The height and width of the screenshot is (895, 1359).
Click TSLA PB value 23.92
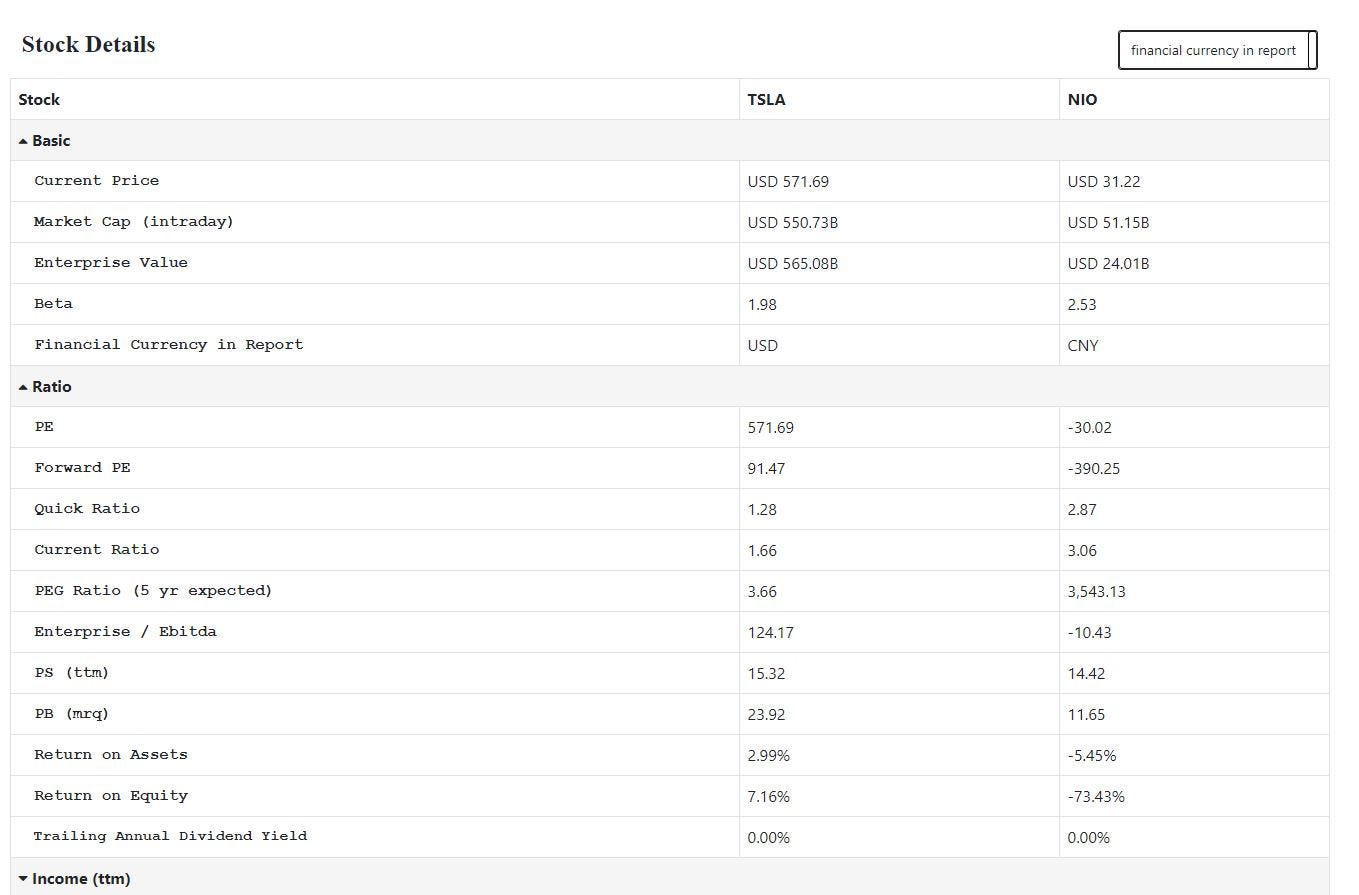coord(766,715)
